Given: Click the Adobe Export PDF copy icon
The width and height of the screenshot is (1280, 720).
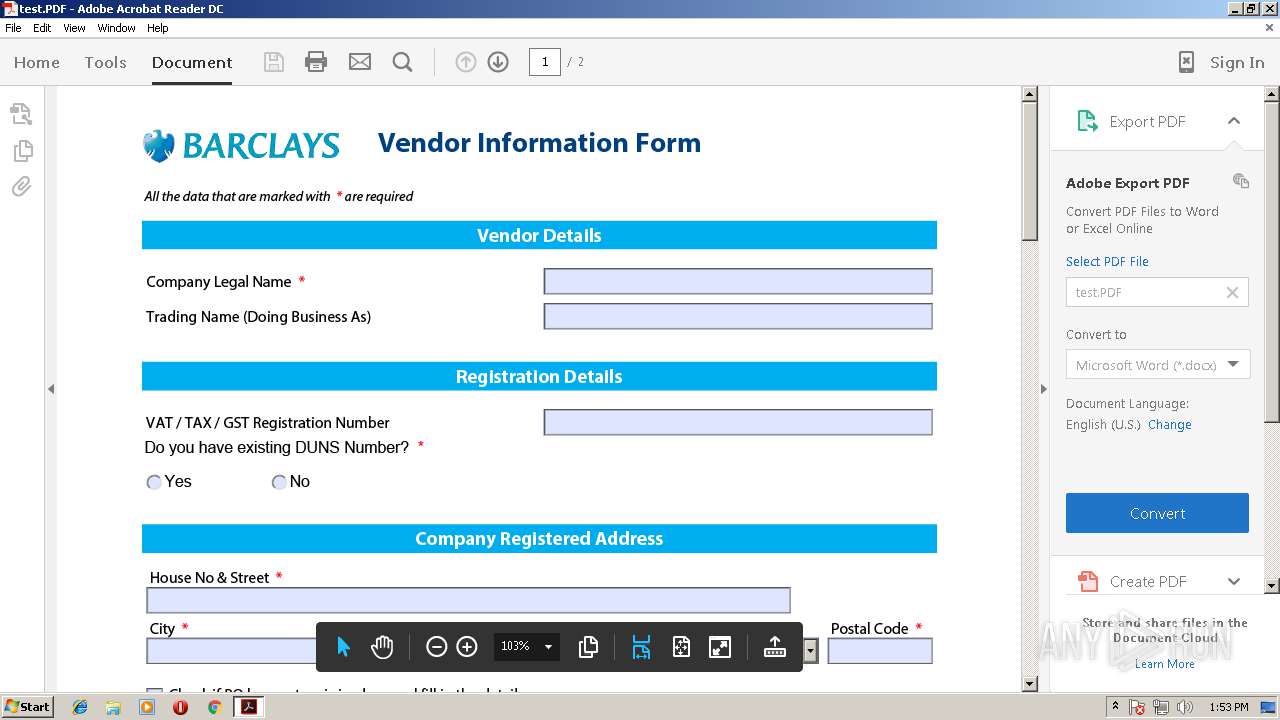Looking at the screenshot, I should click(x=1241, y=181).
